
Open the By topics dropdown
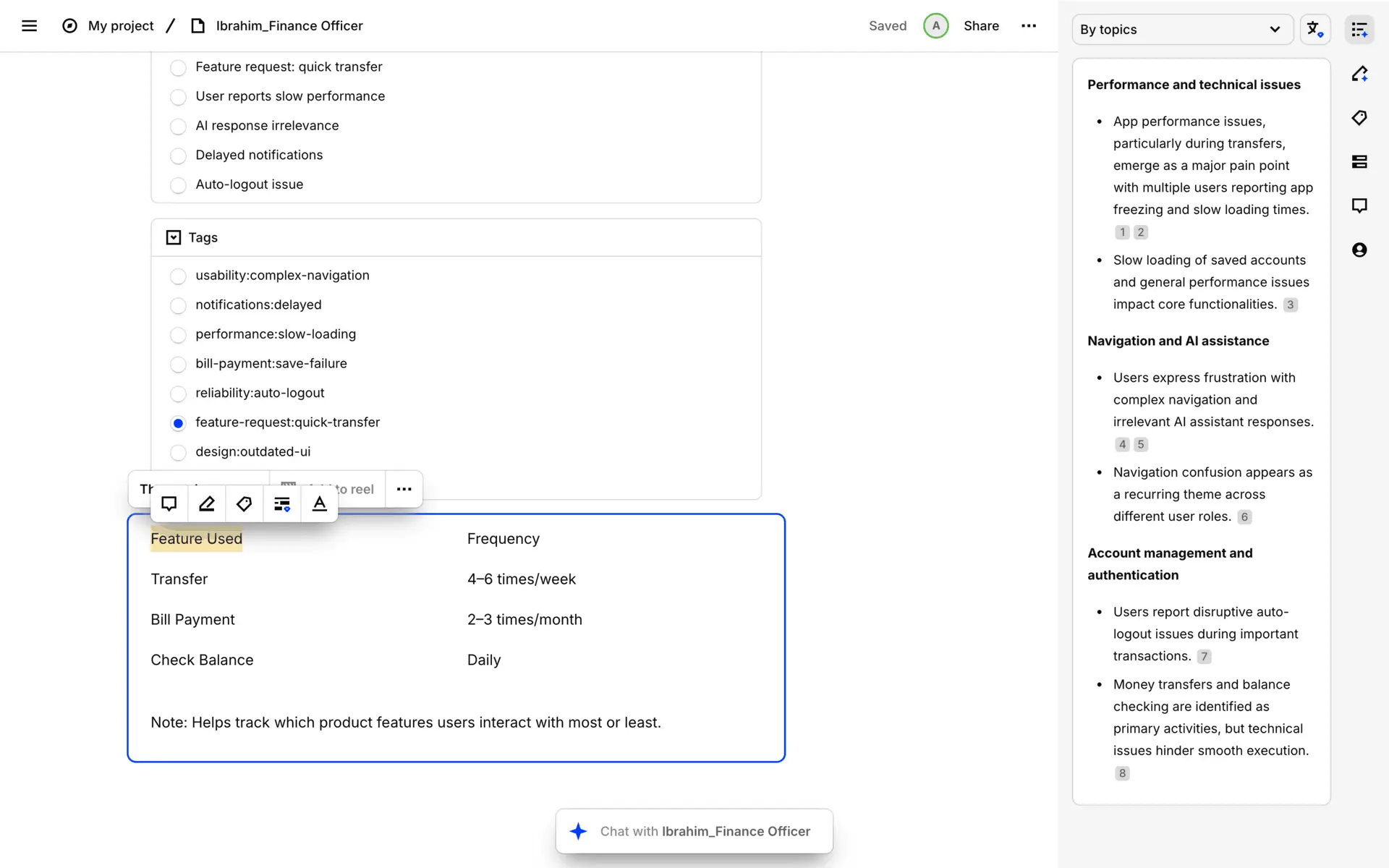pos(1182,30)
